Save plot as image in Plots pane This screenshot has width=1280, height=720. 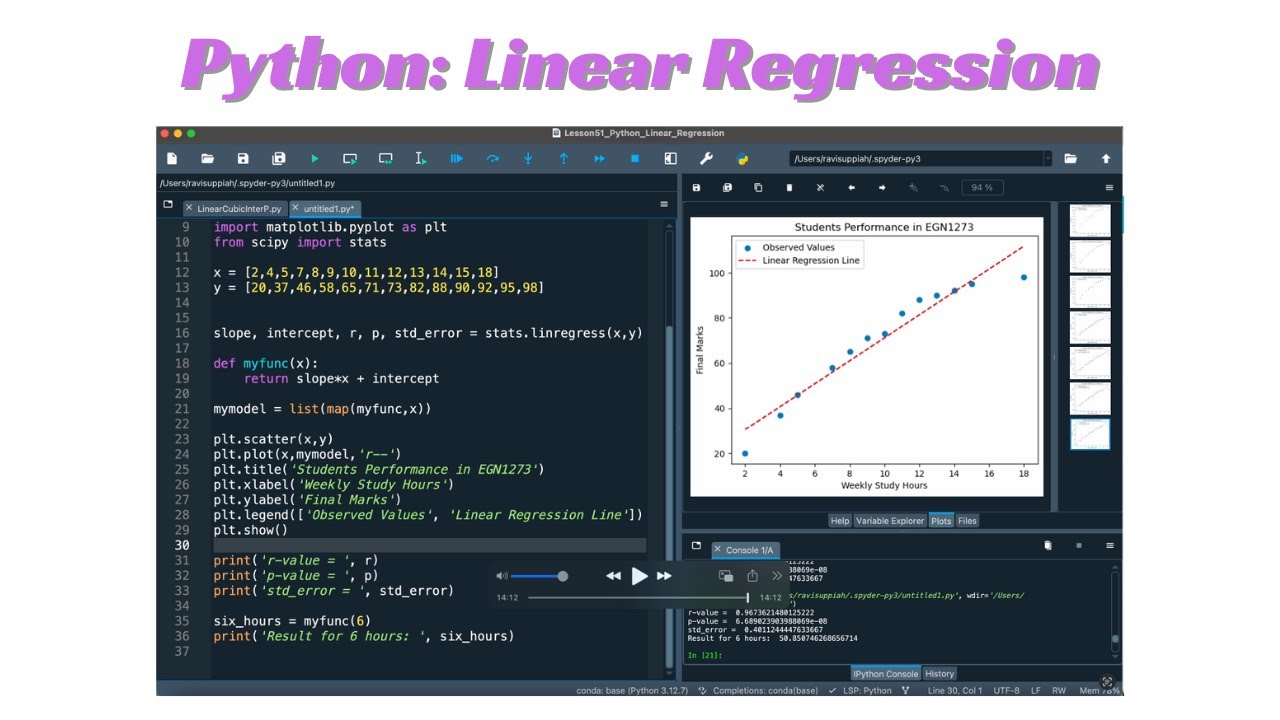pos(696,187)
